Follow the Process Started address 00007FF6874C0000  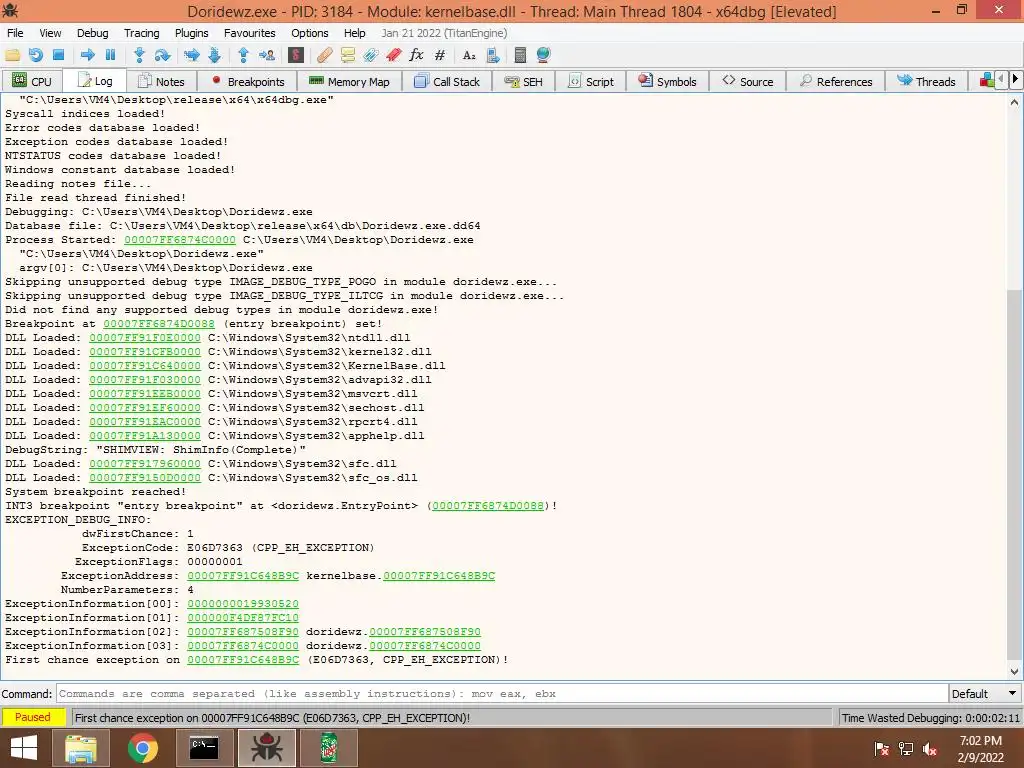point(180,240)
